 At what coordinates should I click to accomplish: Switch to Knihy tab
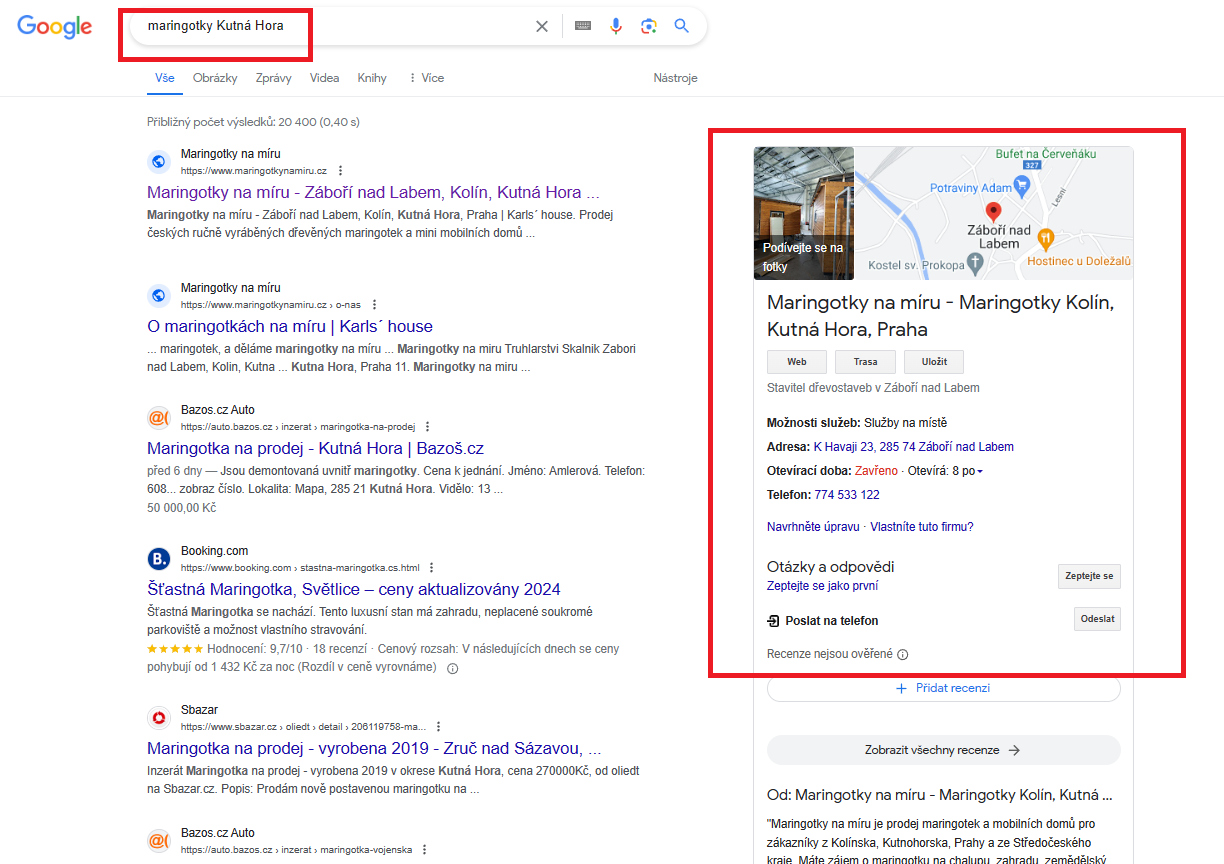[372, 78]
